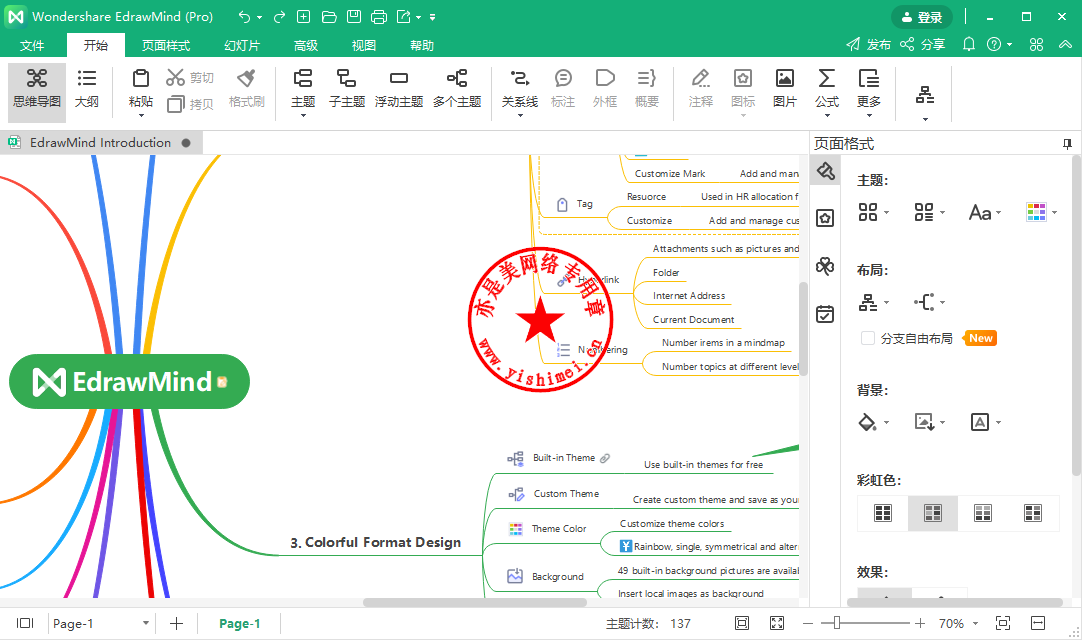Click the print icon in title bar
1082x640 pixels.
[x=379, y=17]
